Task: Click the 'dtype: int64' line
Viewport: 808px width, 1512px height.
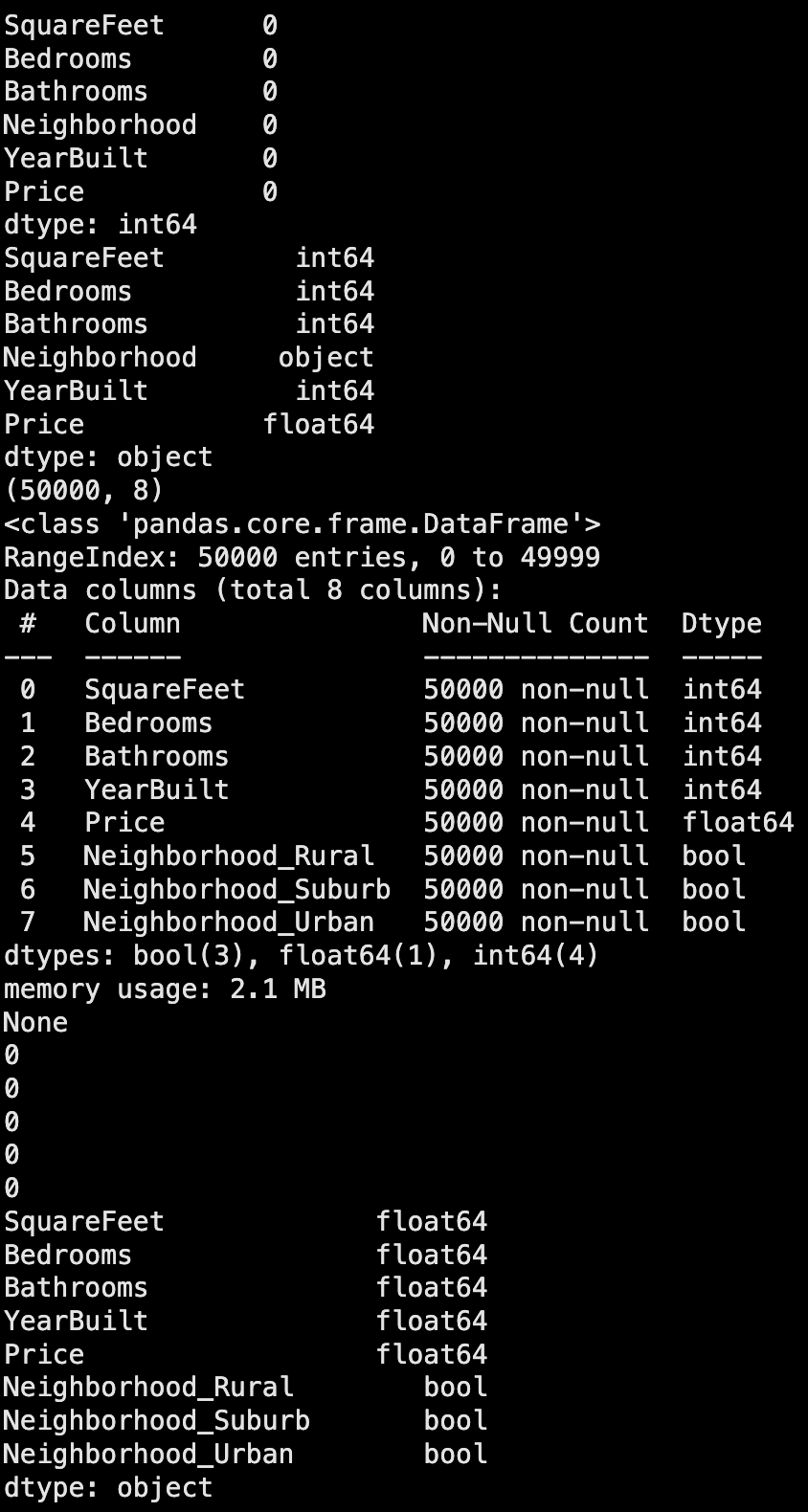Action: pyautogui.click(x=101, y=224)
